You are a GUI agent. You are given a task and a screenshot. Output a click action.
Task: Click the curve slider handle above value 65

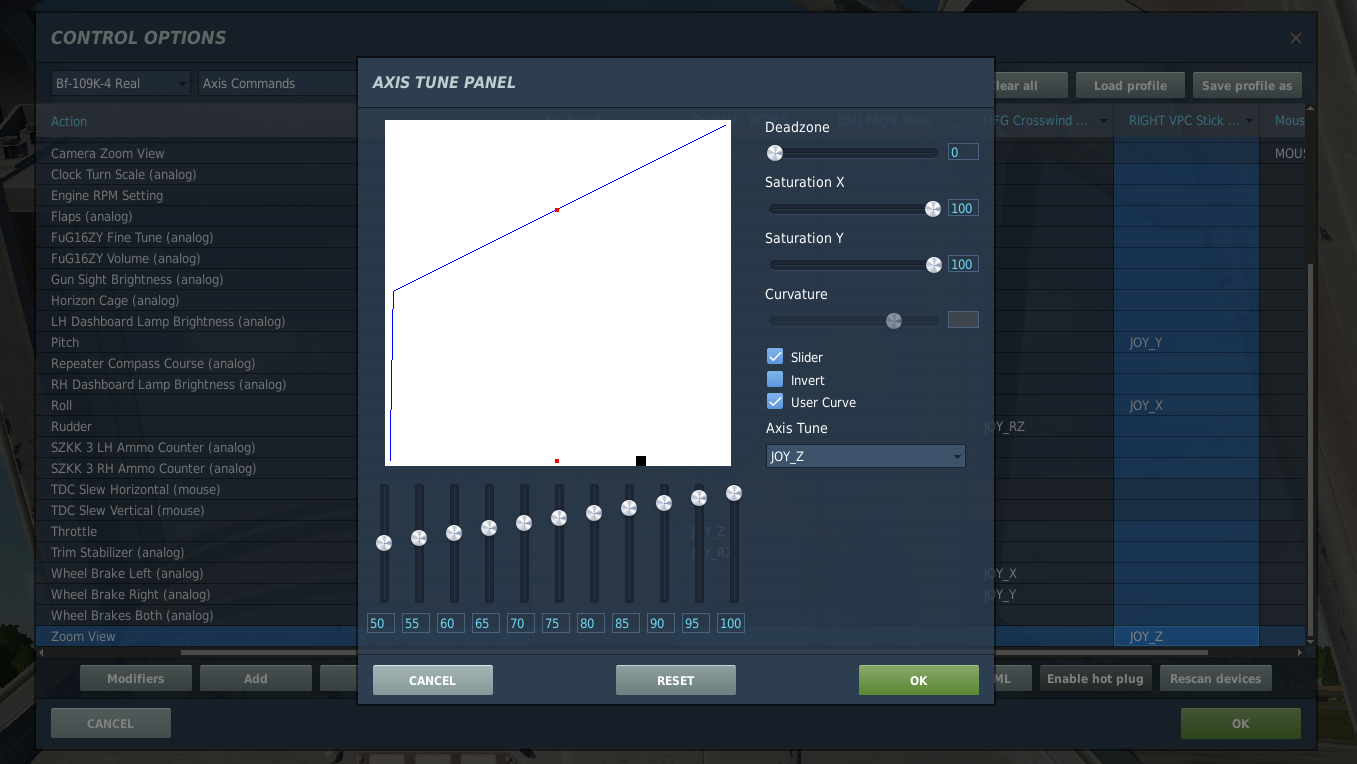489,528
